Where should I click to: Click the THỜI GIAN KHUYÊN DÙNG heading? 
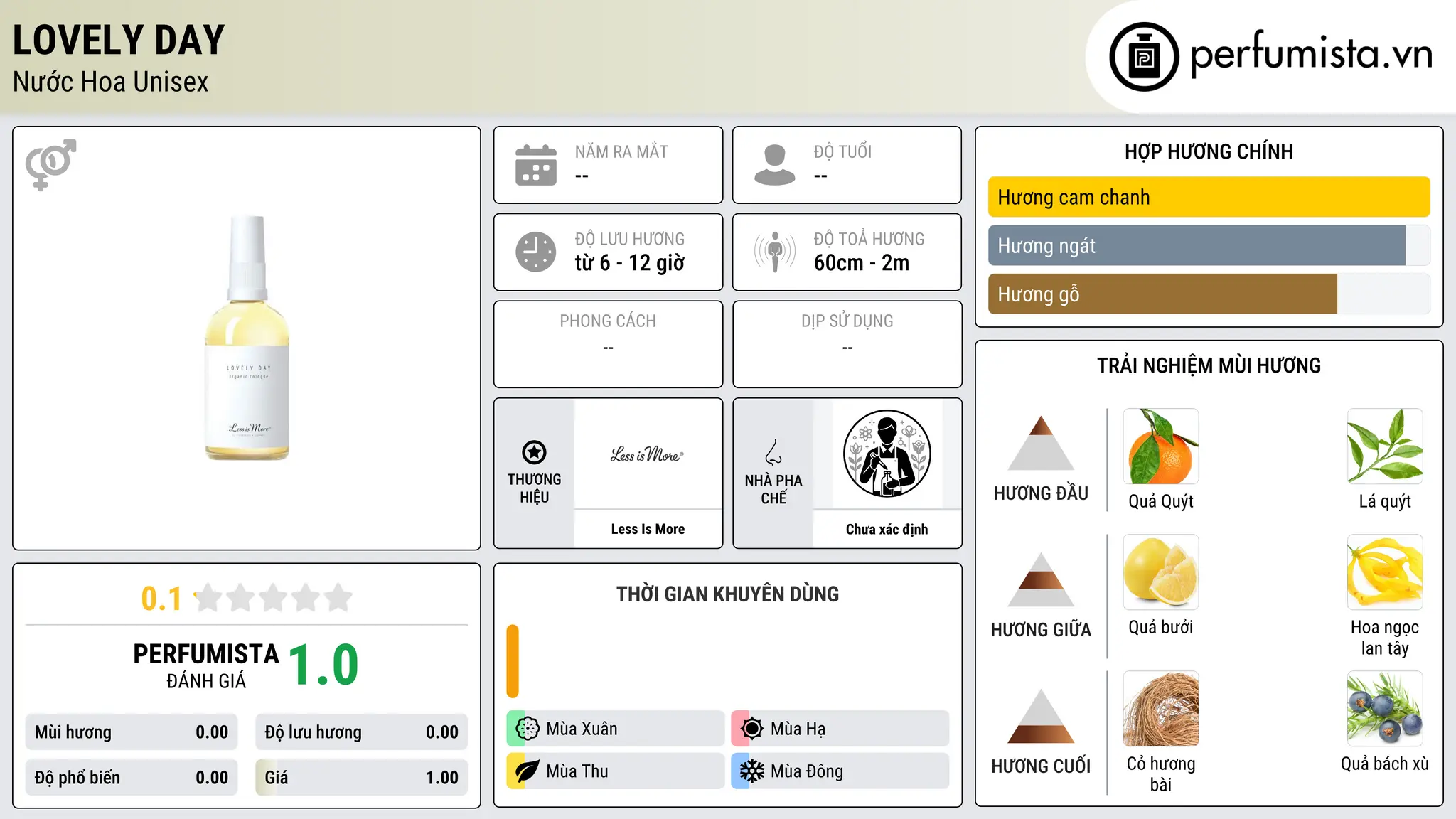[x=727, y=594]
